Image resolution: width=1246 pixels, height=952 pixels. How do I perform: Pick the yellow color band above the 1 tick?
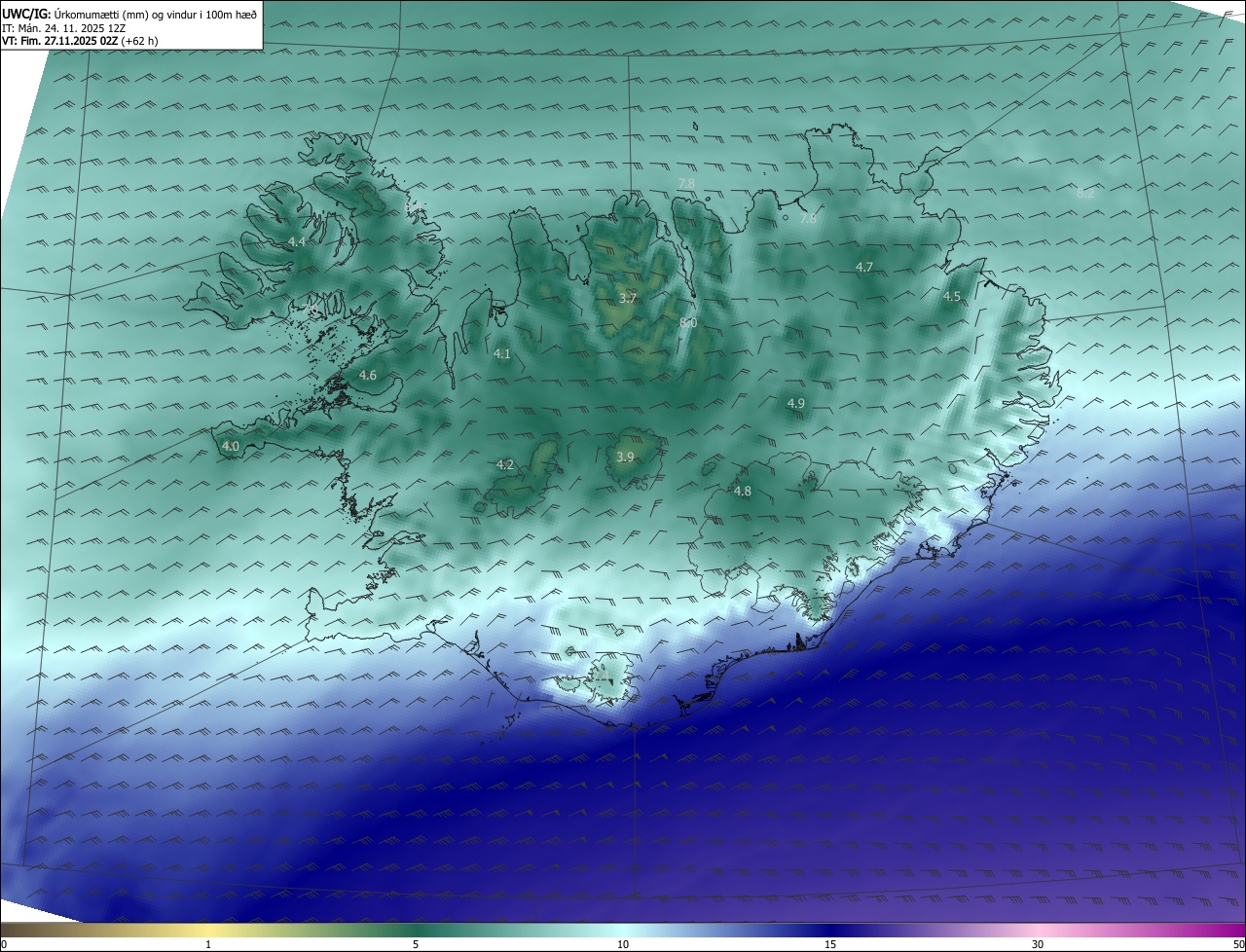[208, 930]
